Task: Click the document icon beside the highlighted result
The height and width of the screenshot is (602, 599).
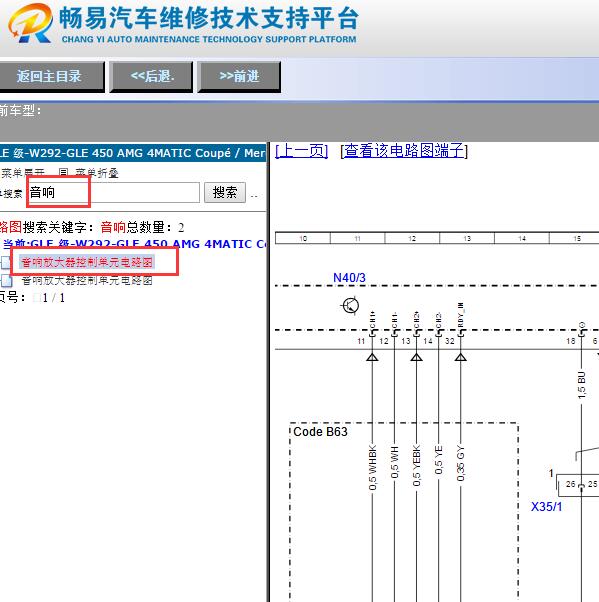Action: click(x=6, y=263)
